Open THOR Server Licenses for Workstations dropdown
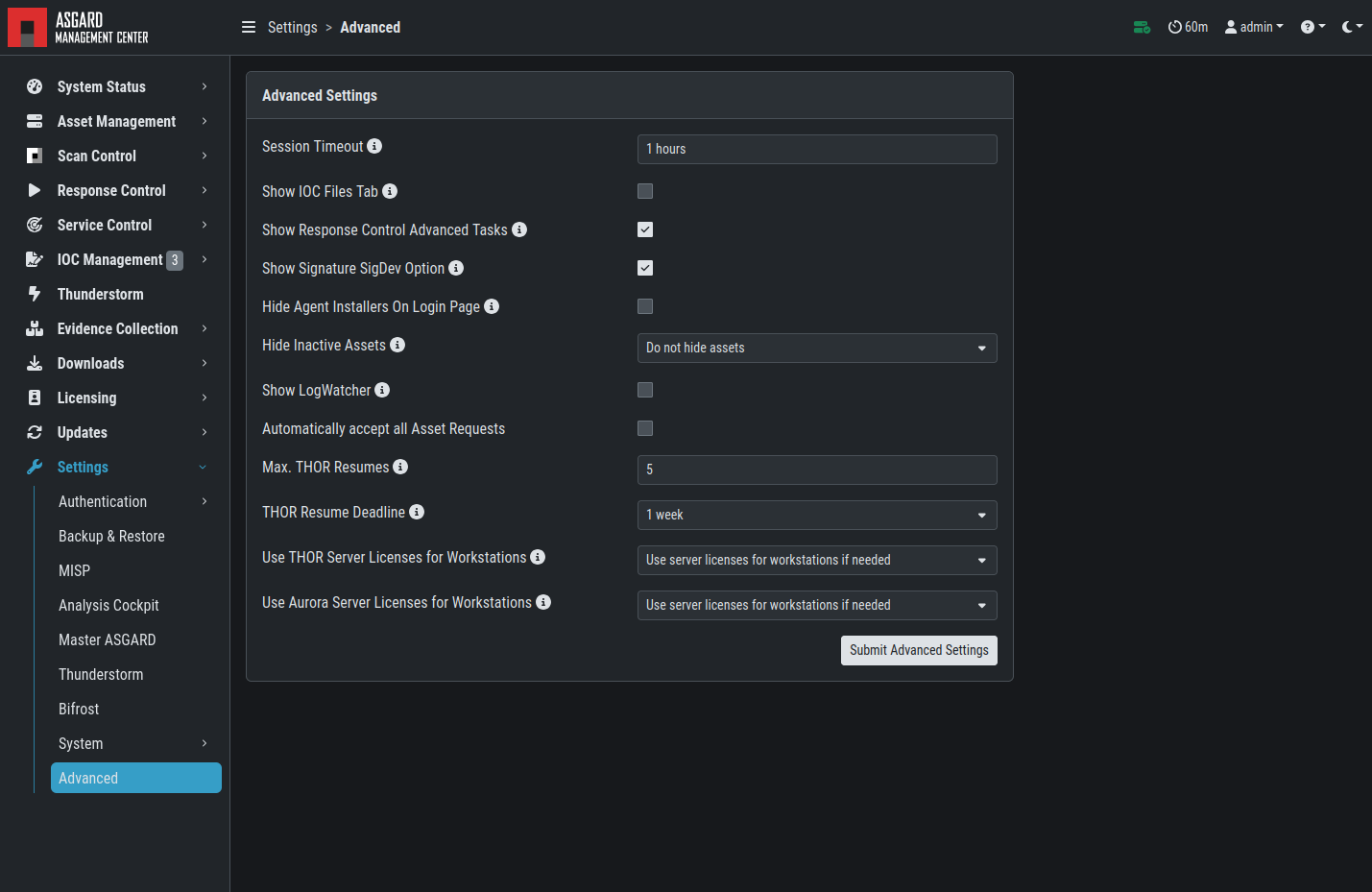This screenshot has height=892, width=1372. pos(817,560)
